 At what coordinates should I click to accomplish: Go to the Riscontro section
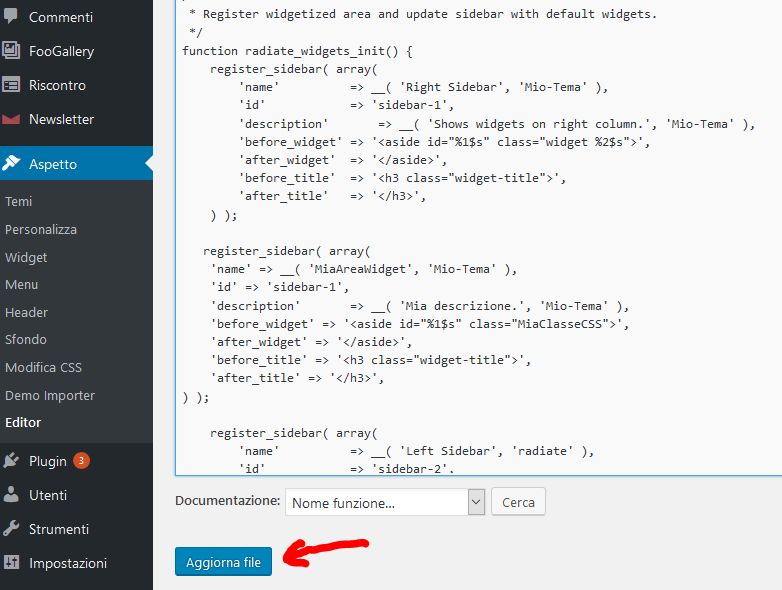[57, 85]
